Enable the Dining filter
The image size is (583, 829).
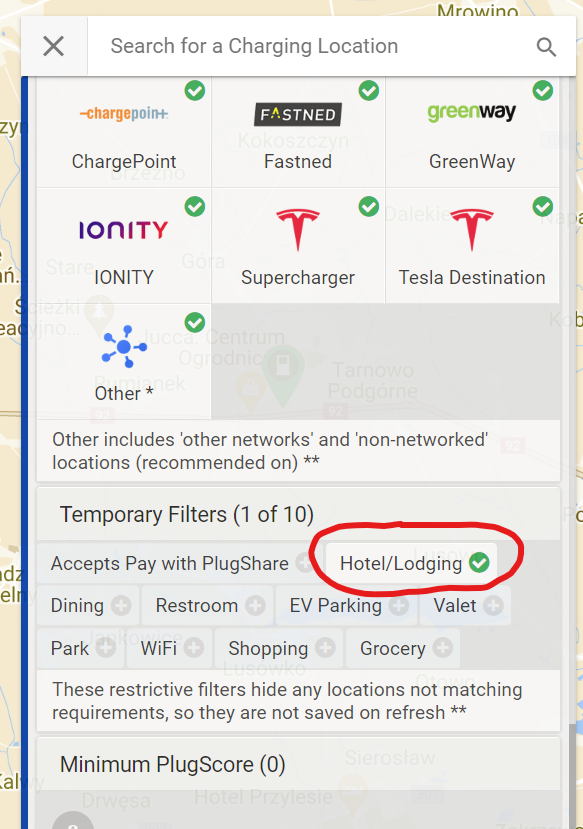coord(88,605)
